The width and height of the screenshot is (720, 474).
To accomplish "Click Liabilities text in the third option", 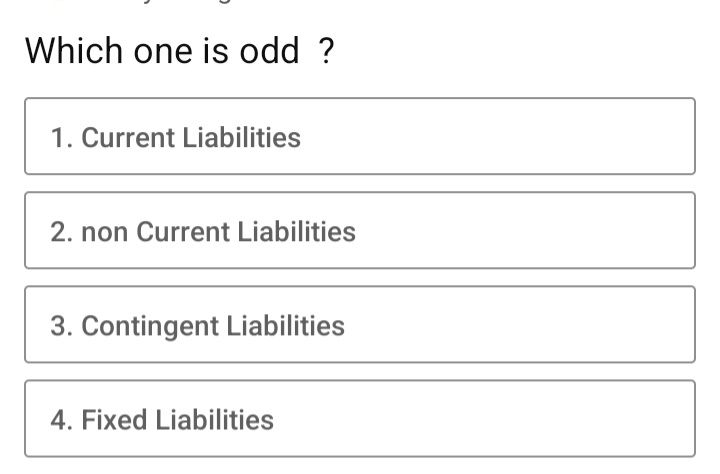I will (286, 326).
